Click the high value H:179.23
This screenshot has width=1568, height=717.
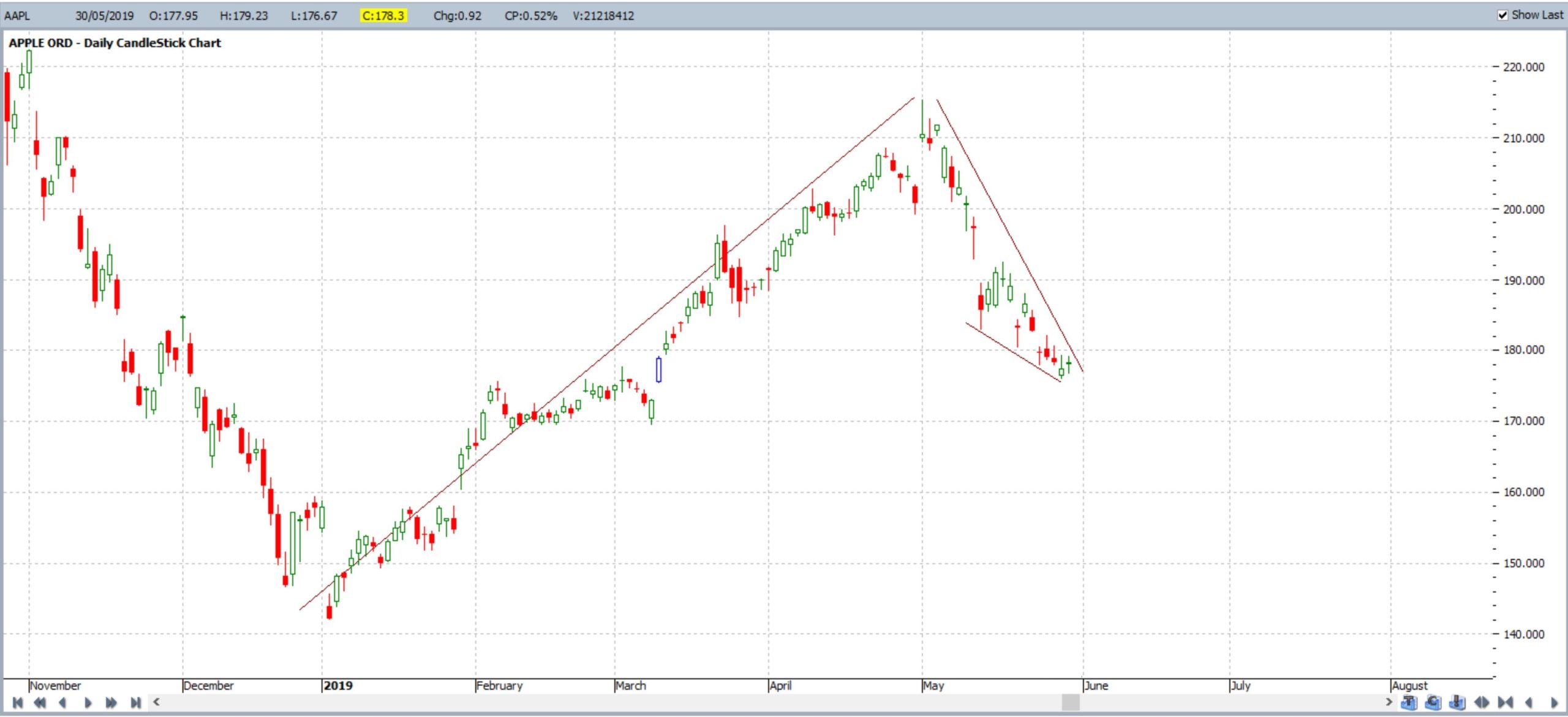pyautogui.click(x=244, y=15)
